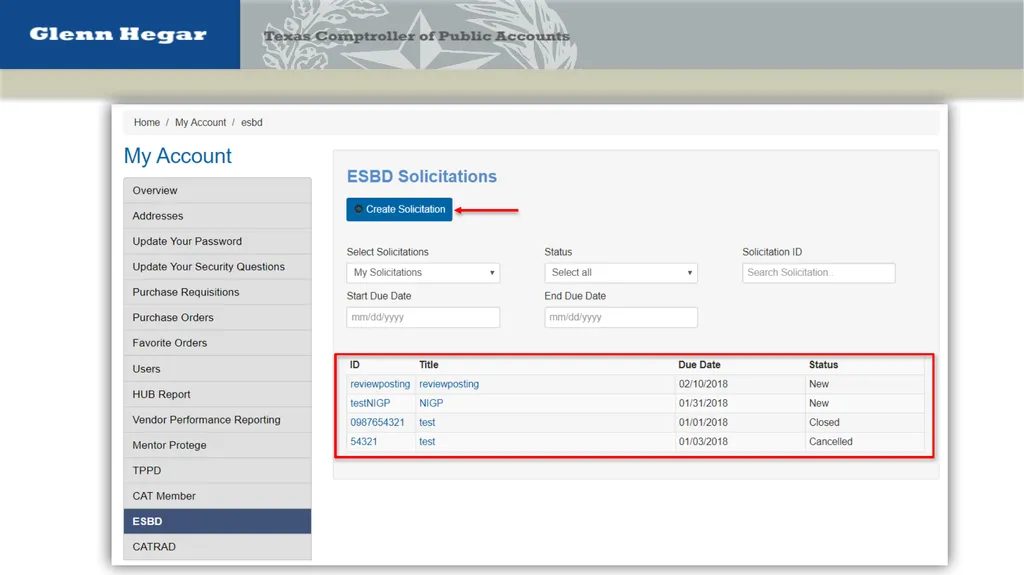This screenshot has width=1024, height=575.
Task: Click the My Account page heading
Action: (x=178, y=156)
